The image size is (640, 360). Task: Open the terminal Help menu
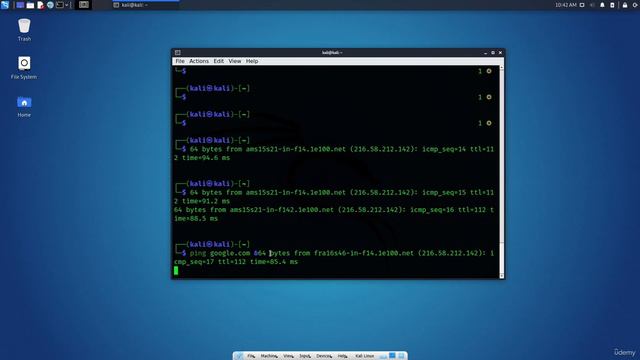click(x=252, y=61)
